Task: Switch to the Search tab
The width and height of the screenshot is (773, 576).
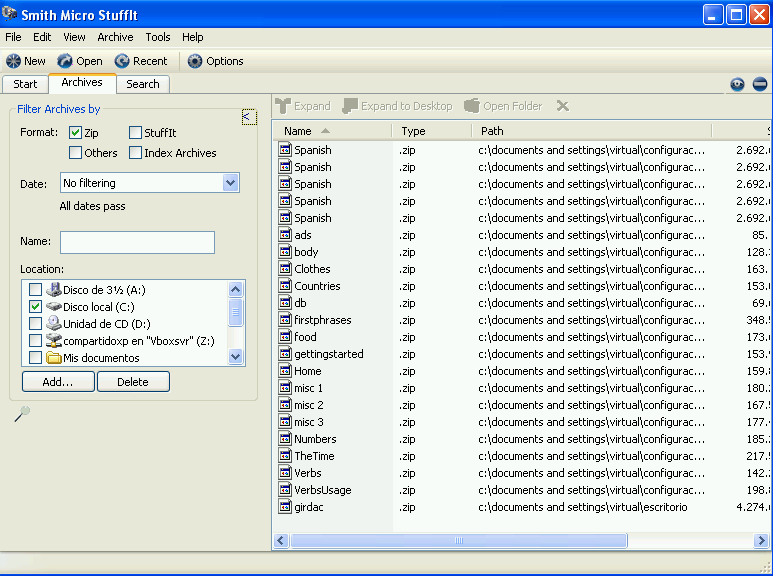Action: point(143,84)
